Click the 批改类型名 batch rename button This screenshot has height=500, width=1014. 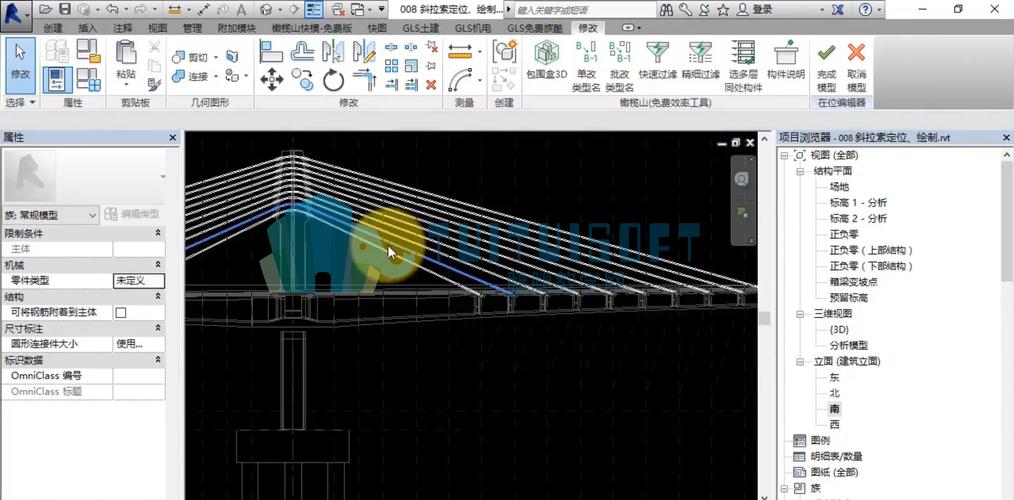click(620, 67)
